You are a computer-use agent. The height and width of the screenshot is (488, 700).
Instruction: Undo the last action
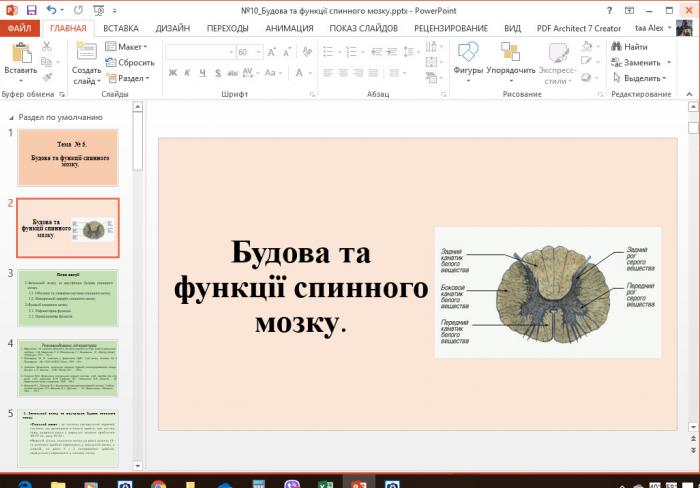coord(52,9)
